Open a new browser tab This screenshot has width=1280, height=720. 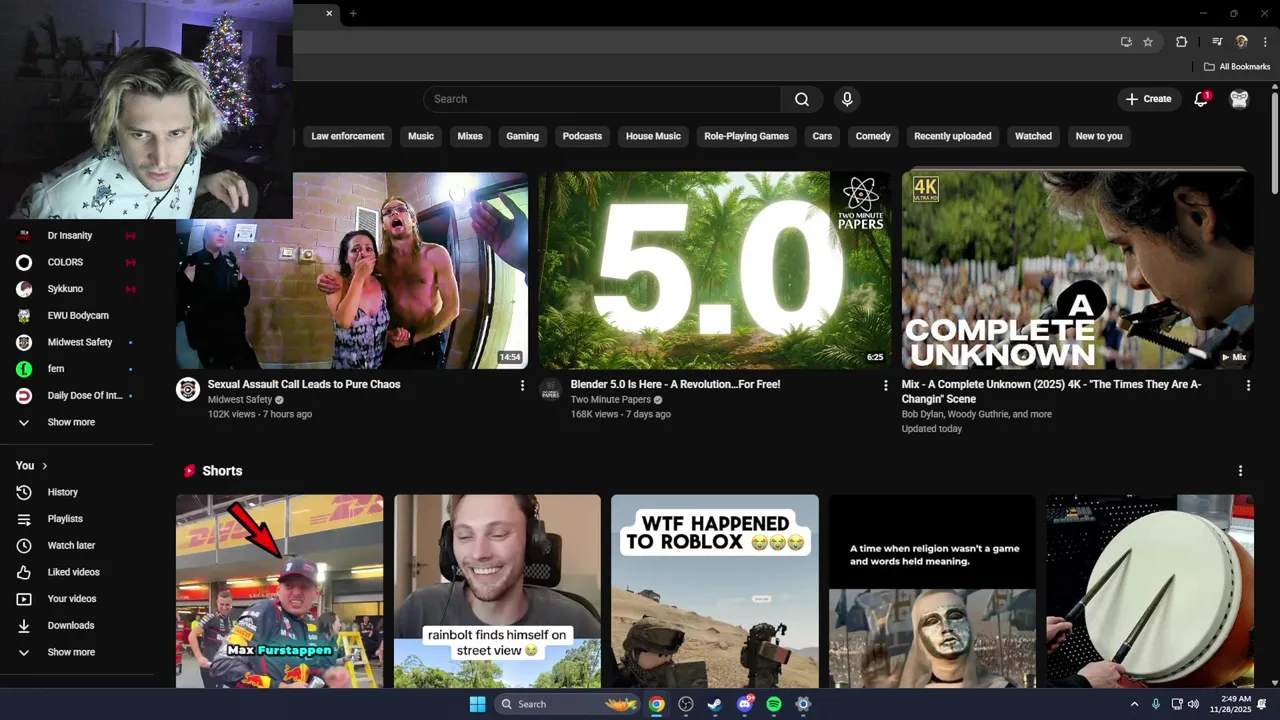click(x=353, y=13)
